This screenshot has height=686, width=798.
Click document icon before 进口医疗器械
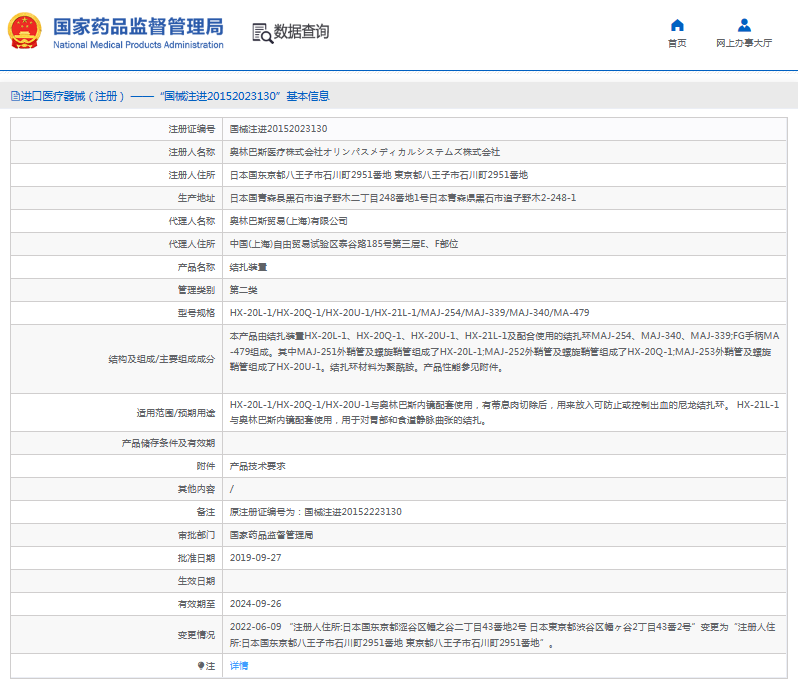pyautogui.click(x=15, y=96)
